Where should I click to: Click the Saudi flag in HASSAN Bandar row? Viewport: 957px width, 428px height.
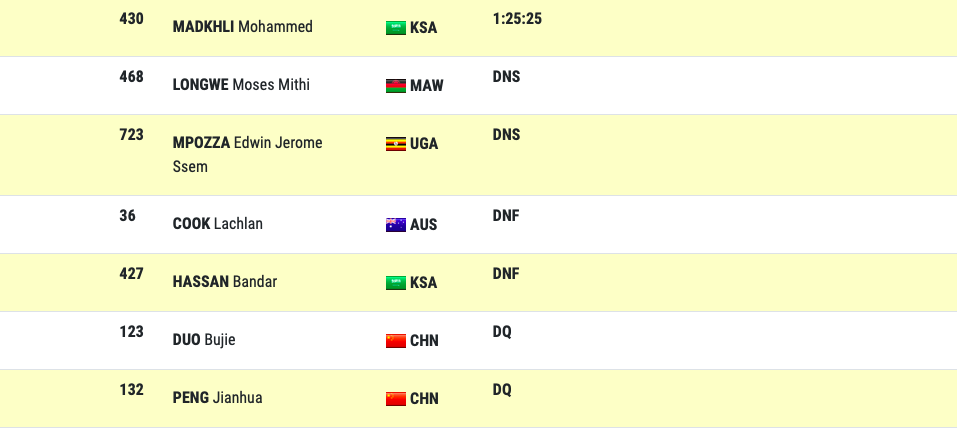click(x=395, y=283)
